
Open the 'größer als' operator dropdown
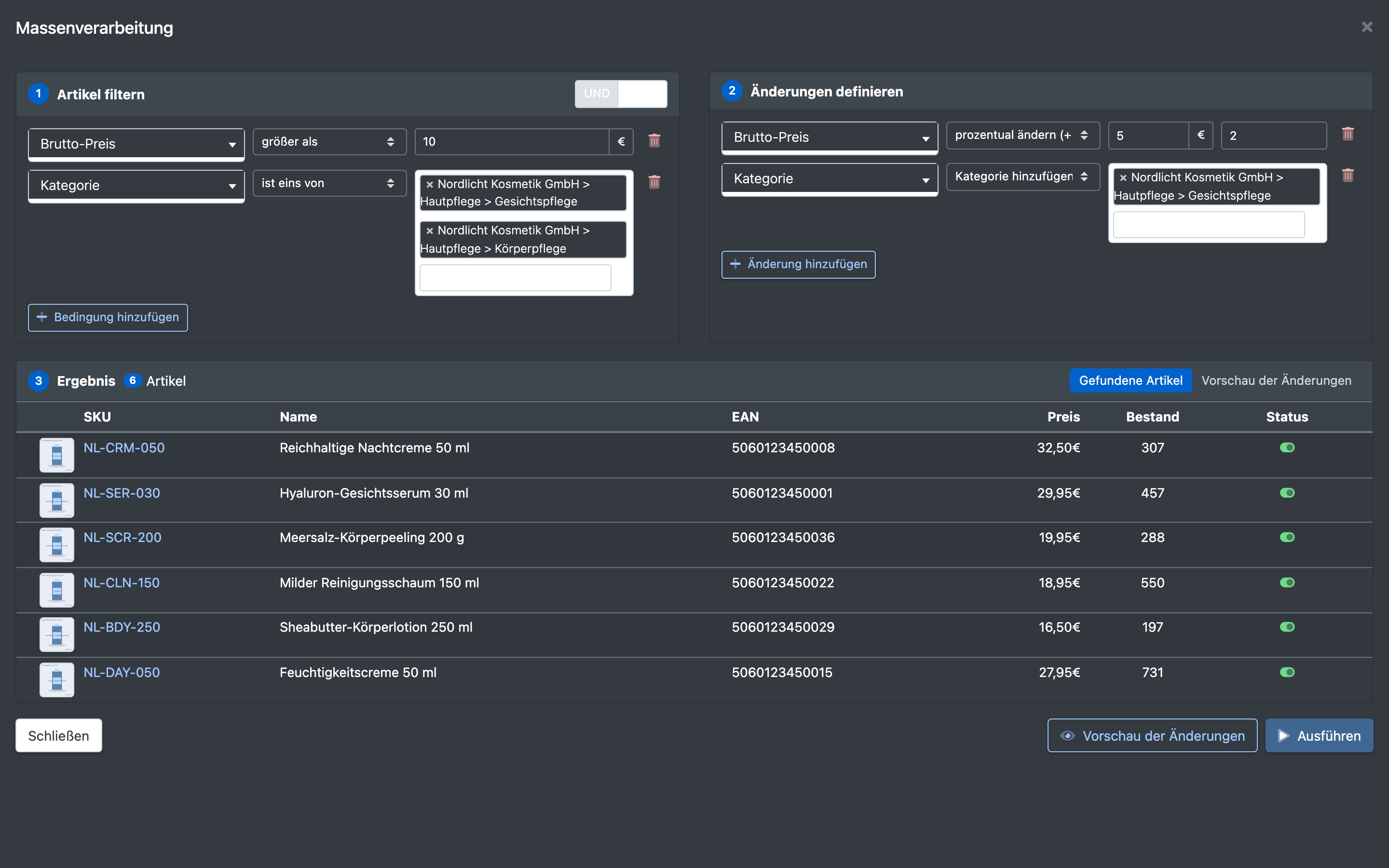coord(329,142)
